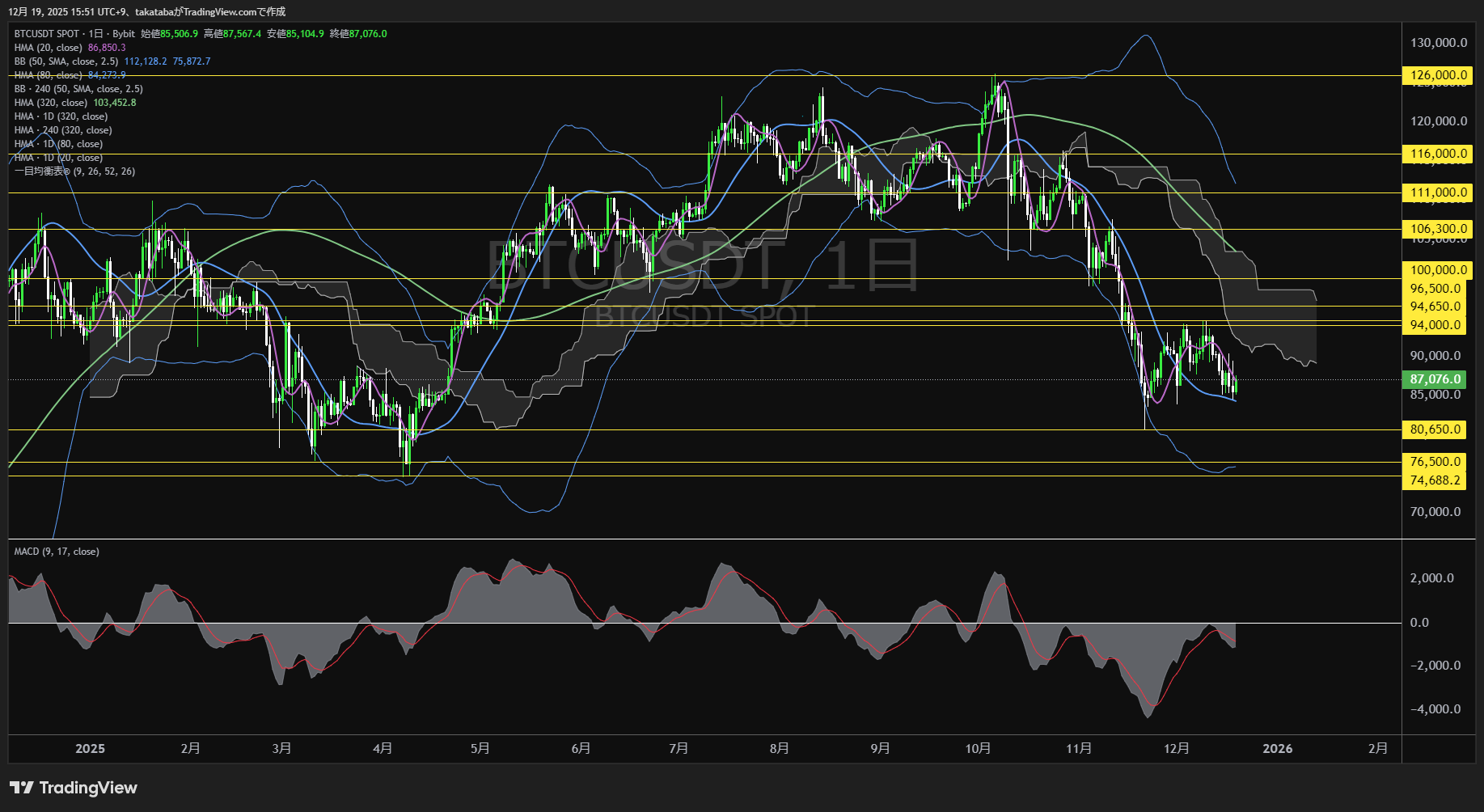Click the TradingView logo icon
The height and width of the screenshot is (812, 1484).
(x=21, y=788)
